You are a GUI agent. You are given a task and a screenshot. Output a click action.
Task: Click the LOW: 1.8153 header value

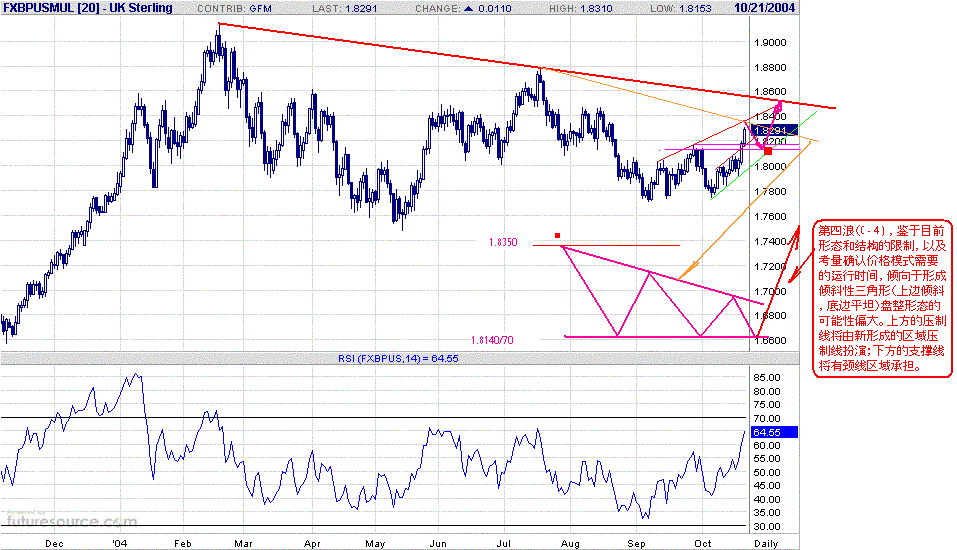click(682, 9)
